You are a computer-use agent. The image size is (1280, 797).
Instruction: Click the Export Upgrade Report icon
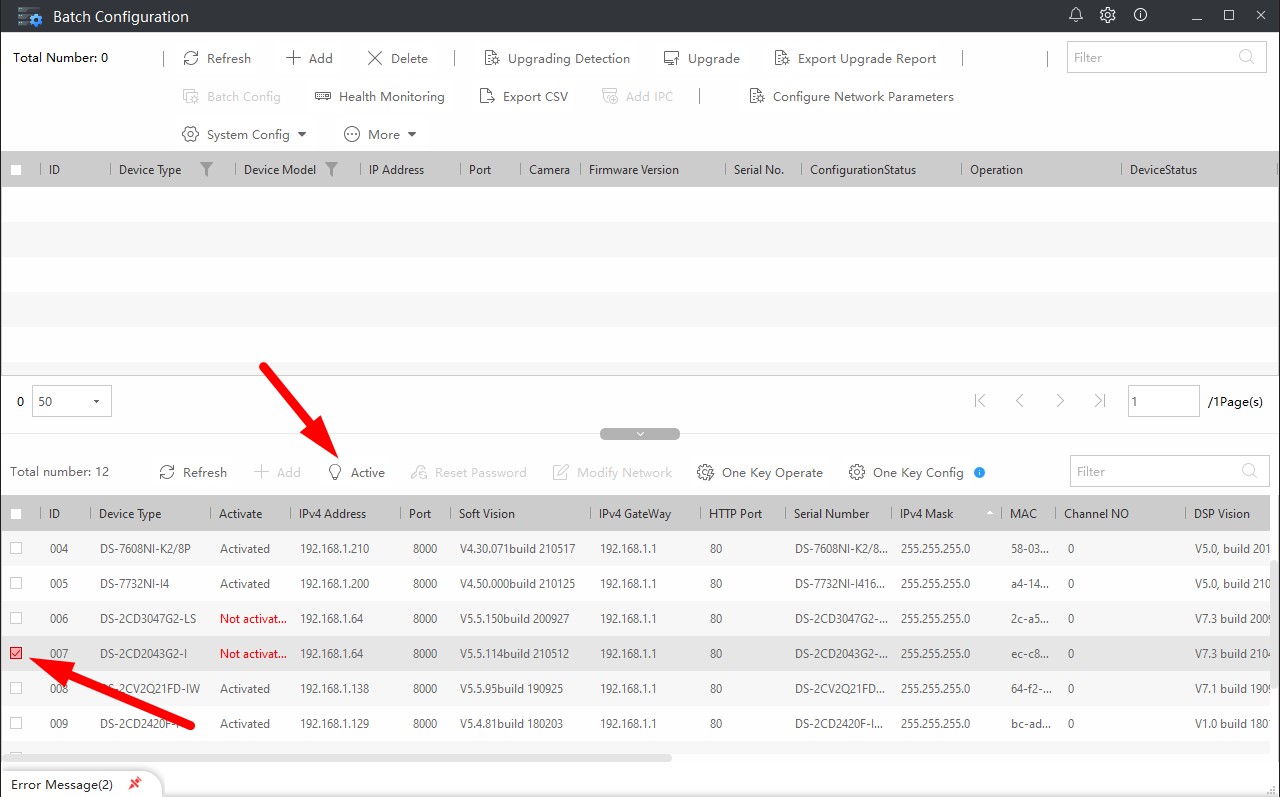click(782, 58)
